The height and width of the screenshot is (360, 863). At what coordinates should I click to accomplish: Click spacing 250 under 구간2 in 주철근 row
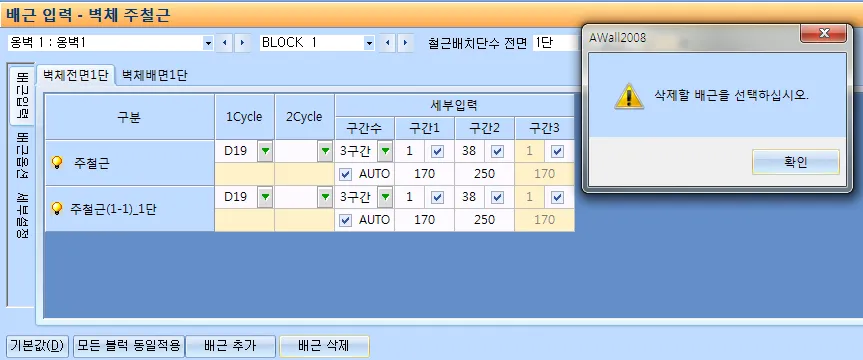pyautogui.click(x=484, y=174)
